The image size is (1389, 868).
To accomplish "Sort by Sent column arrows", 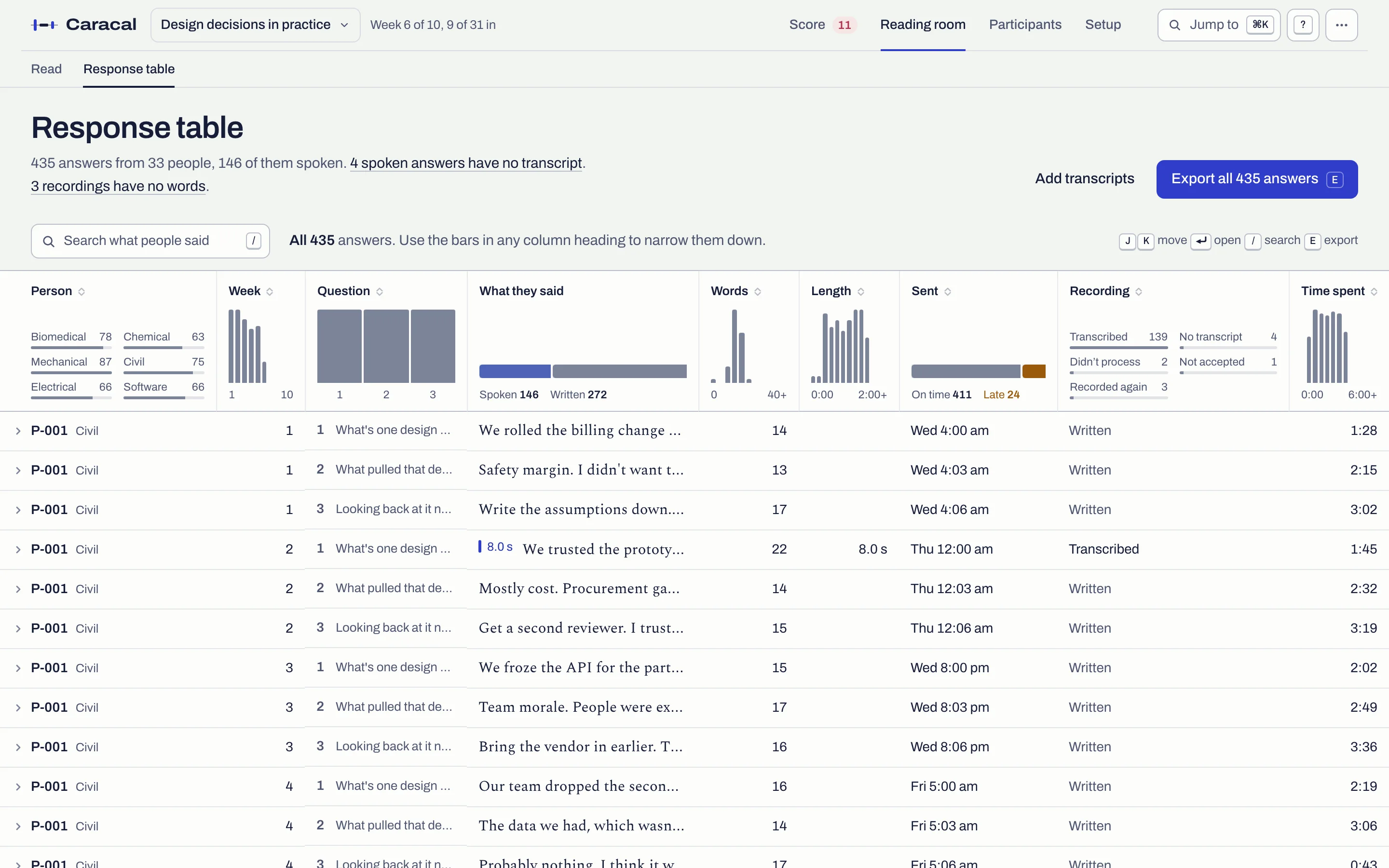I will click(x=948, y=292).
